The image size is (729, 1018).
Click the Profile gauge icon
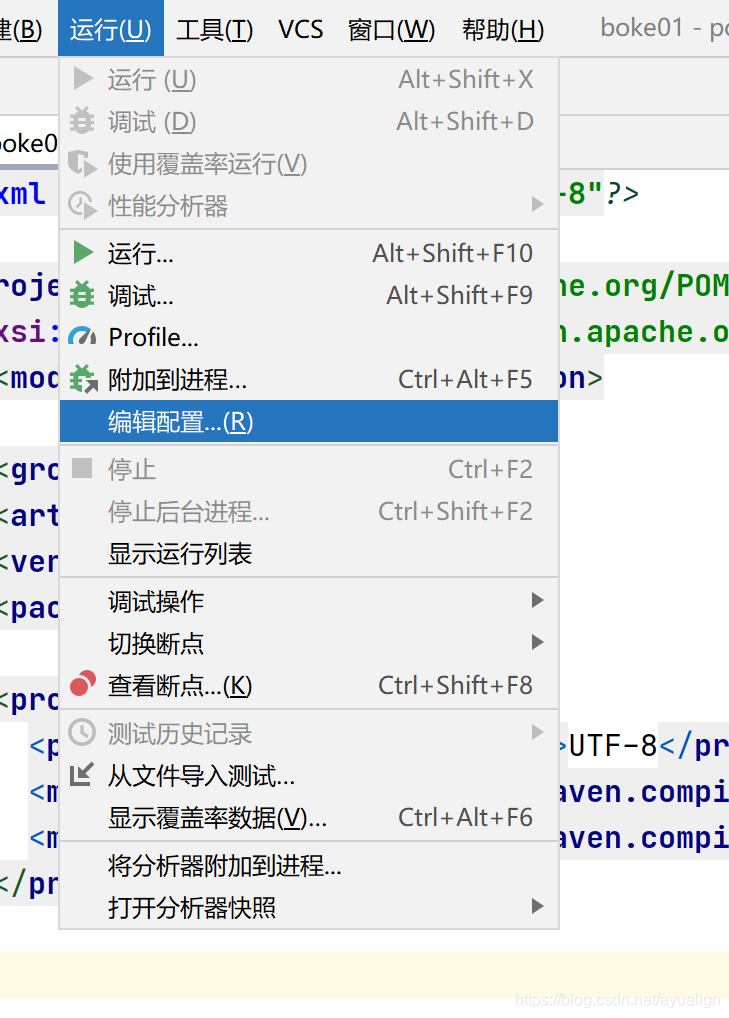pos(82,336)
